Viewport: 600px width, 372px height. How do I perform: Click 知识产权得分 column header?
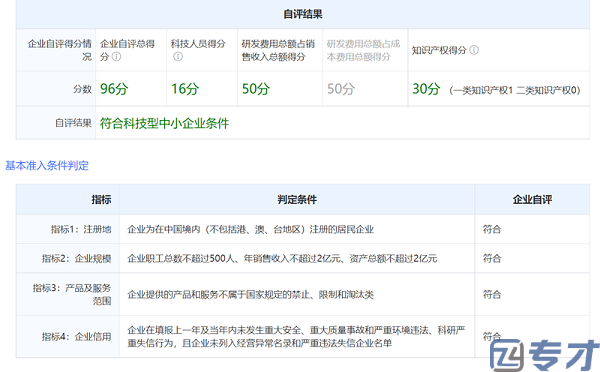[439, 50]
